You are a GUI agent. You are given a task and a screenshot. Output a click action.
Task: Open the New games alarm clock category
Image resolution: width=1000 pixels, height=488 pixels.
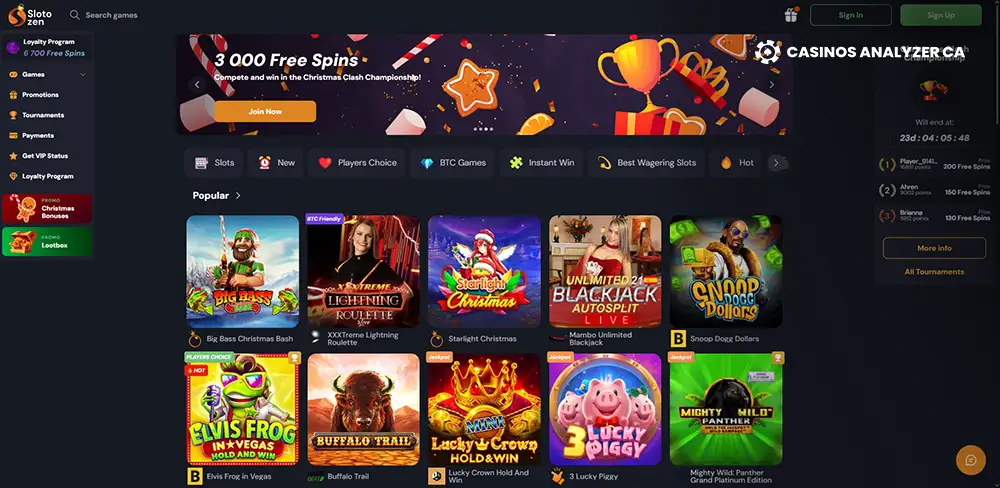[276, 163]
